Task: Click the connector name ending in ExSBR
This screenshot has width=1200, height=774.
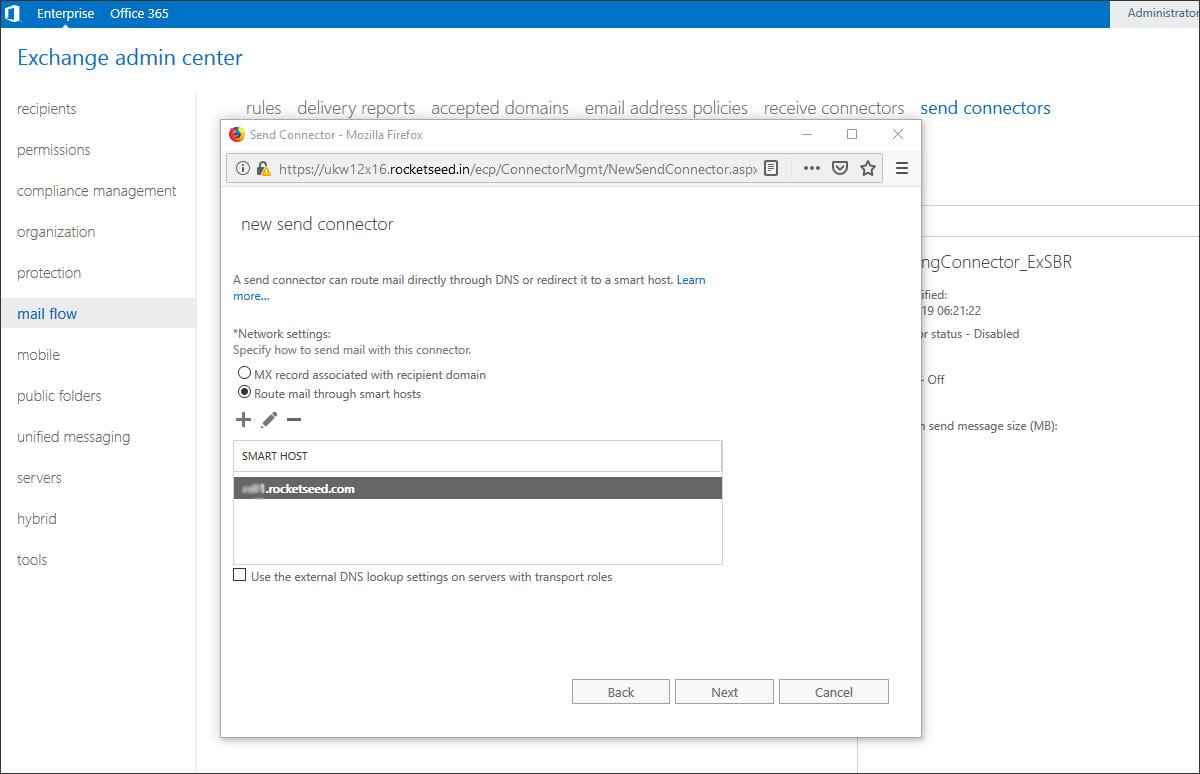Action: (997, 262)
